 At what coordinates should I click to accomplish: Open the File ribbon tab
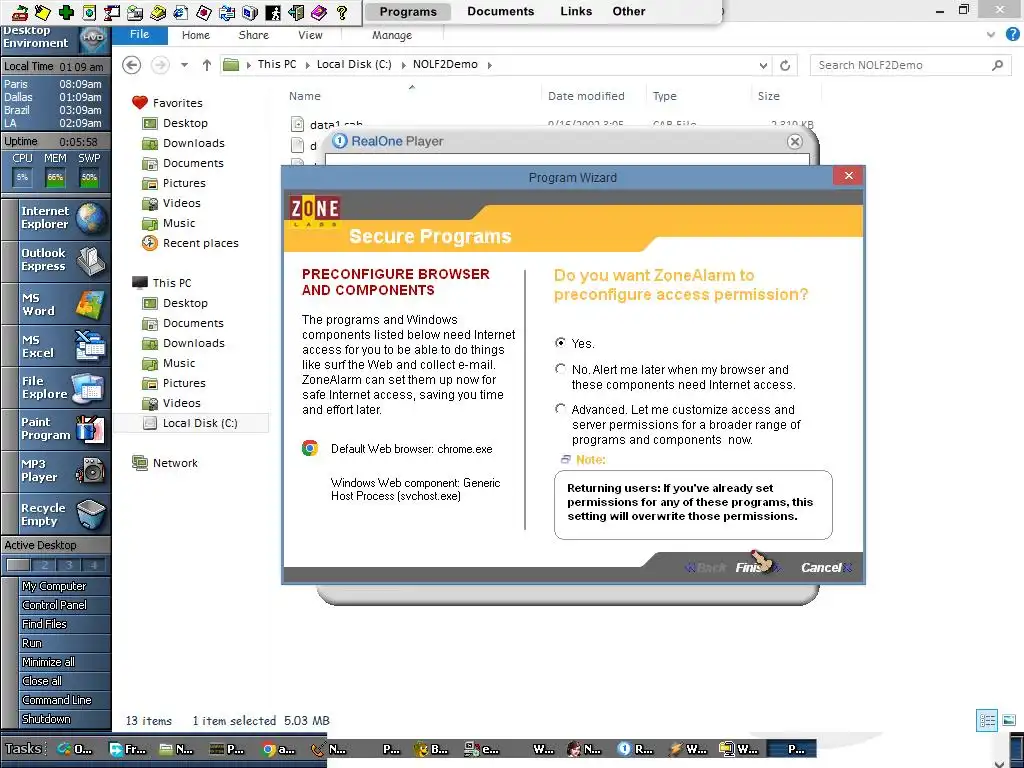tap(140, 35)
